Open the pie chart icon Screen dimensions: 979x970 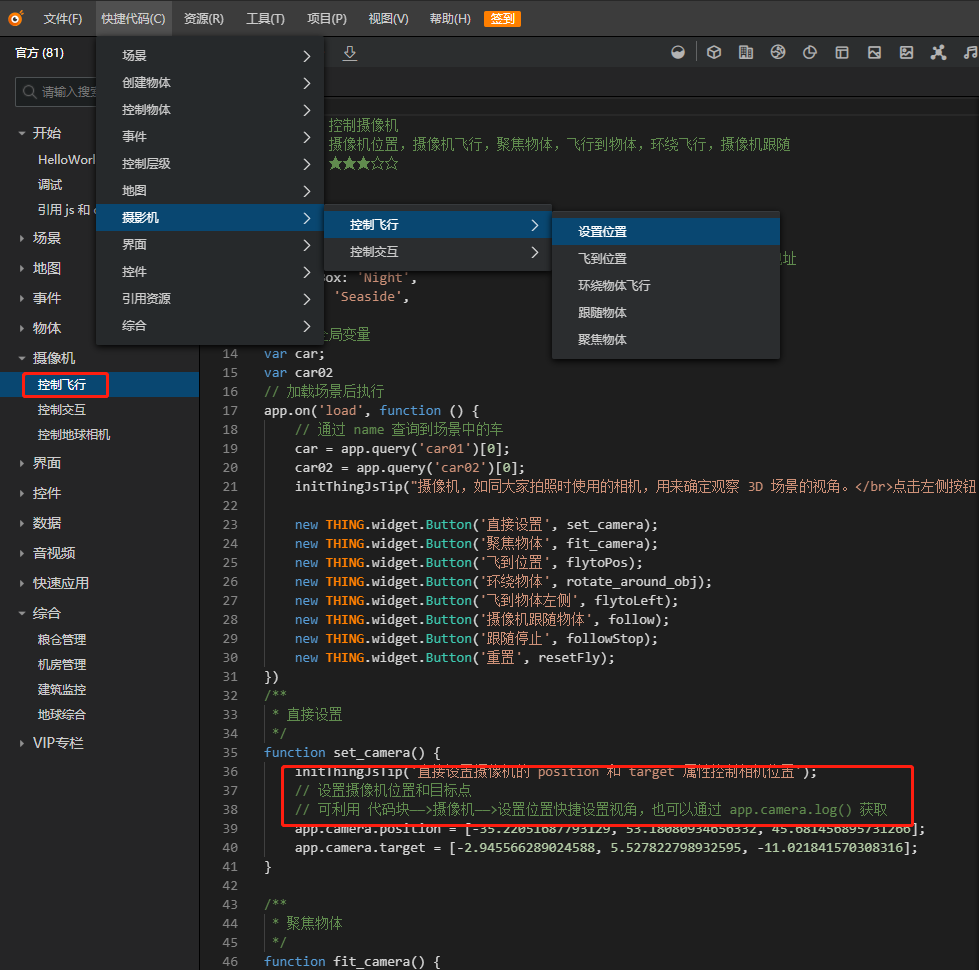[x=810, y=52]
